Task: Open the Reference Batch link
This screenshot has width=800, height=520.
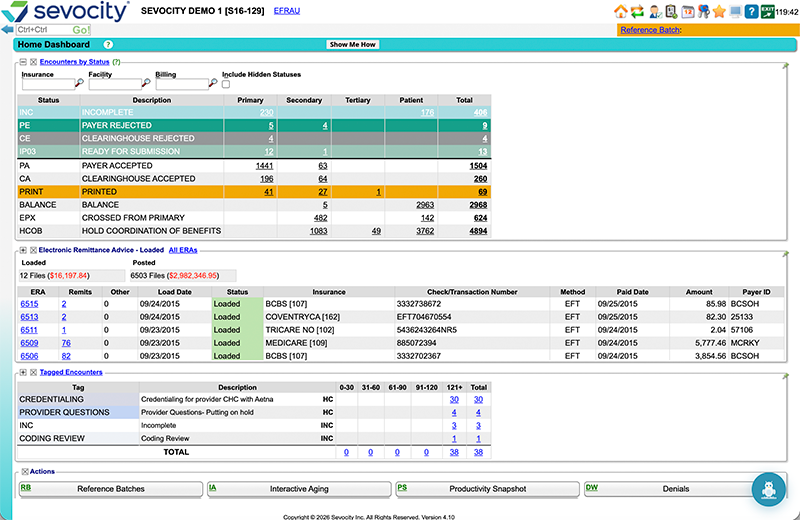Action: coord(650,30)
